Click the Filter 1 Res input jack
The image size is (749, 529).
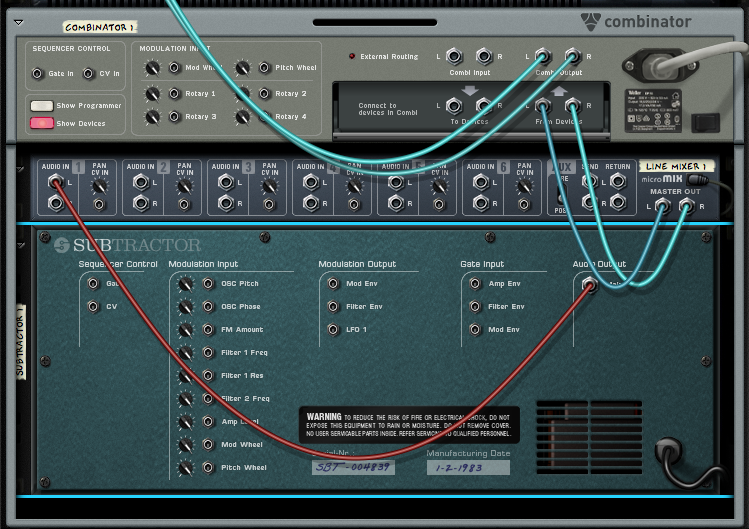208,375
